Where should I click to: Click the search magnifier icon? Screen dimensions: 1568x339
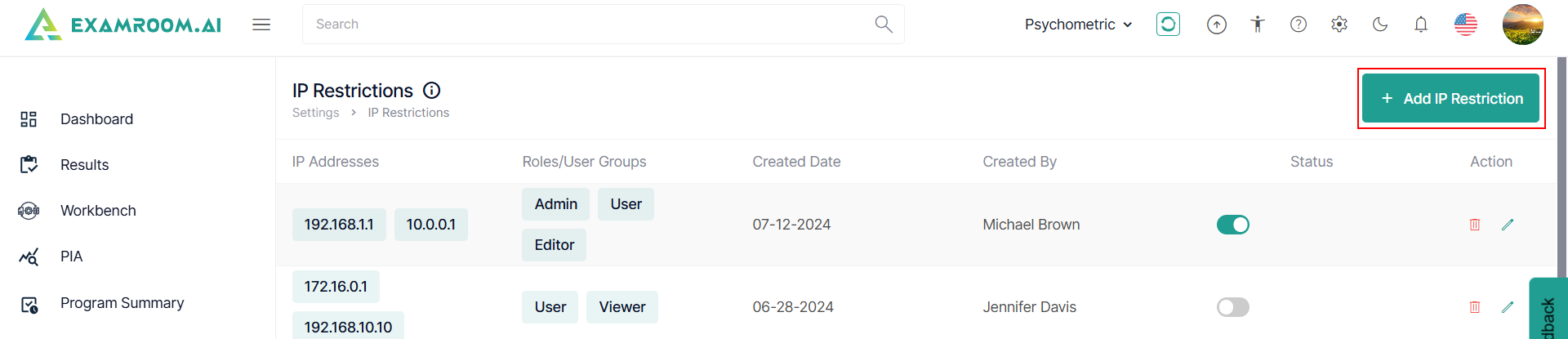pos(884,25)
